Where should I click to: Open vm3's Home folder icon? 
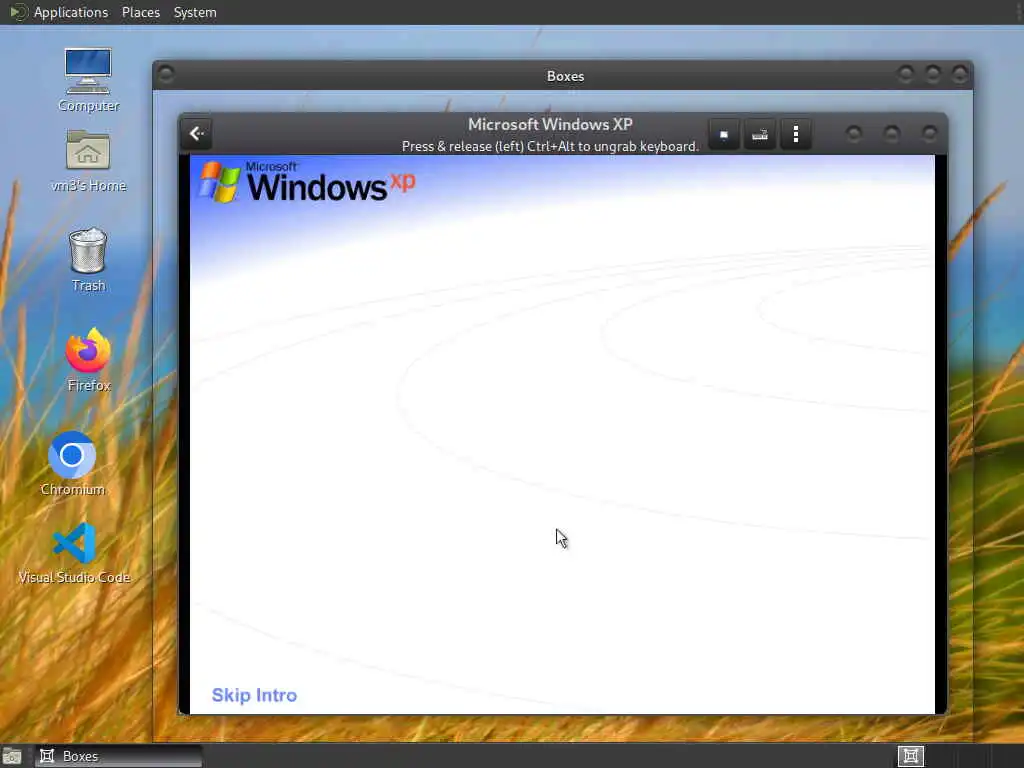tap(88, 161)
